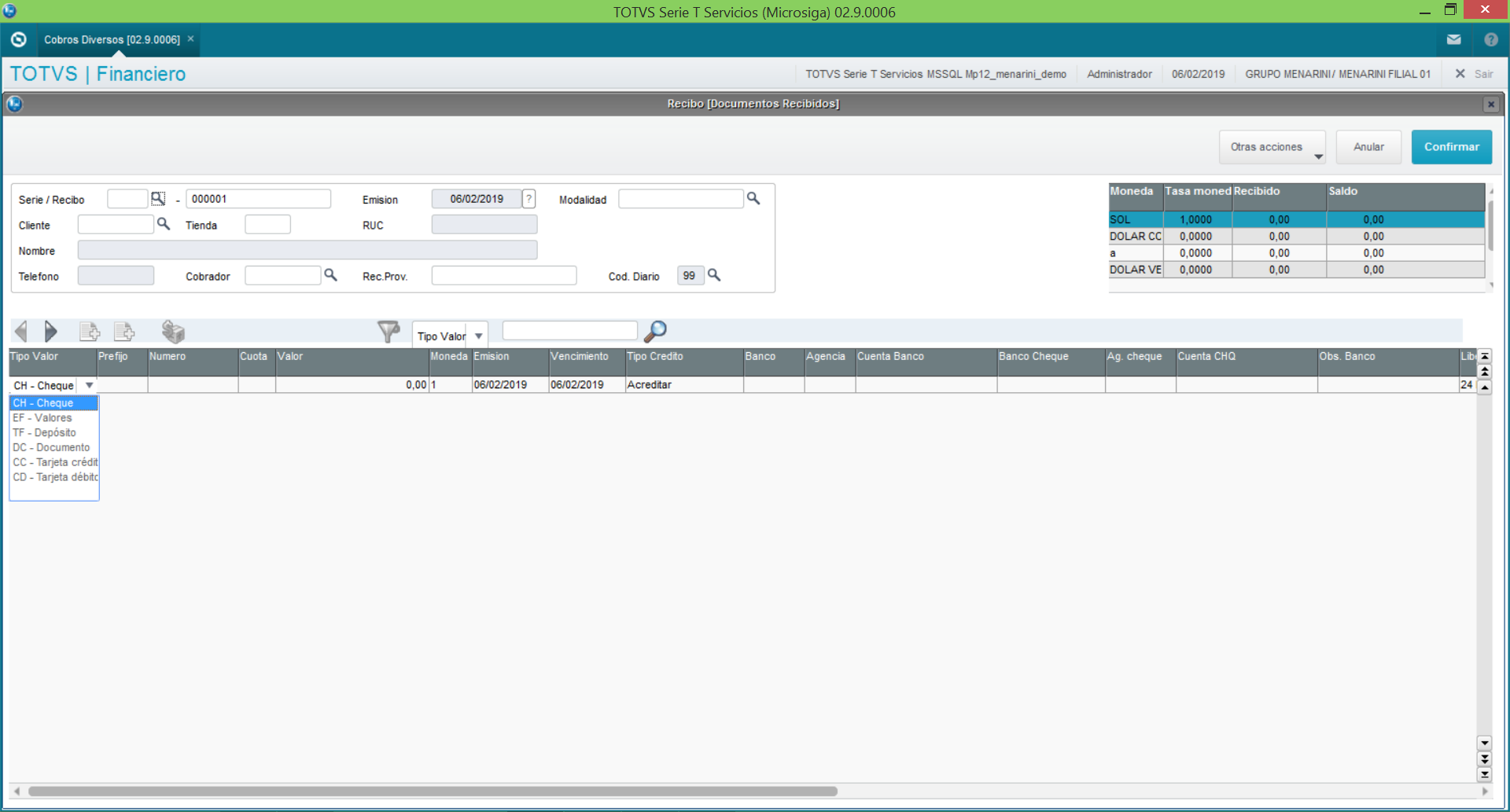Image resolution: width=1510 pixels, height=812 pixels.
Task: Select CD - Tarjeta débito option
Action: 53,478
